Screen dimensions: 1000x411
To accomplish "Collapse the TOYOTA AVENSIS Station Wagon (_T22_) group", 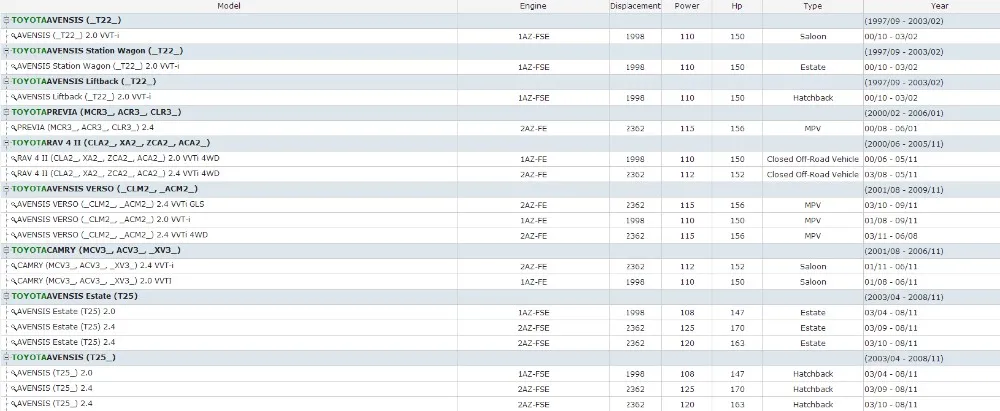I will tap(6, 51).
